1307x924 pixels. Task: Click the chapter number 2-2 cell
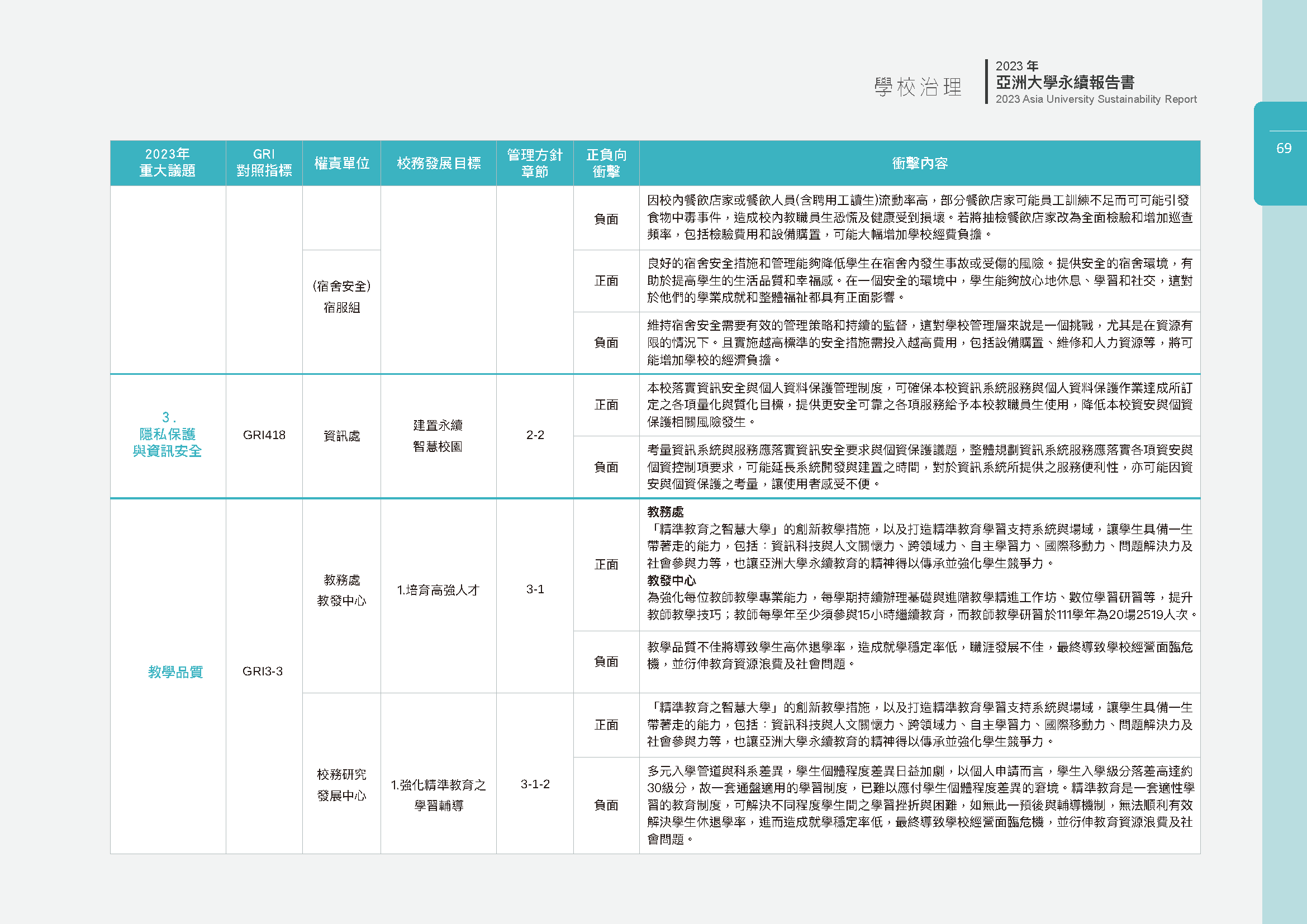(x=535, y=435)
